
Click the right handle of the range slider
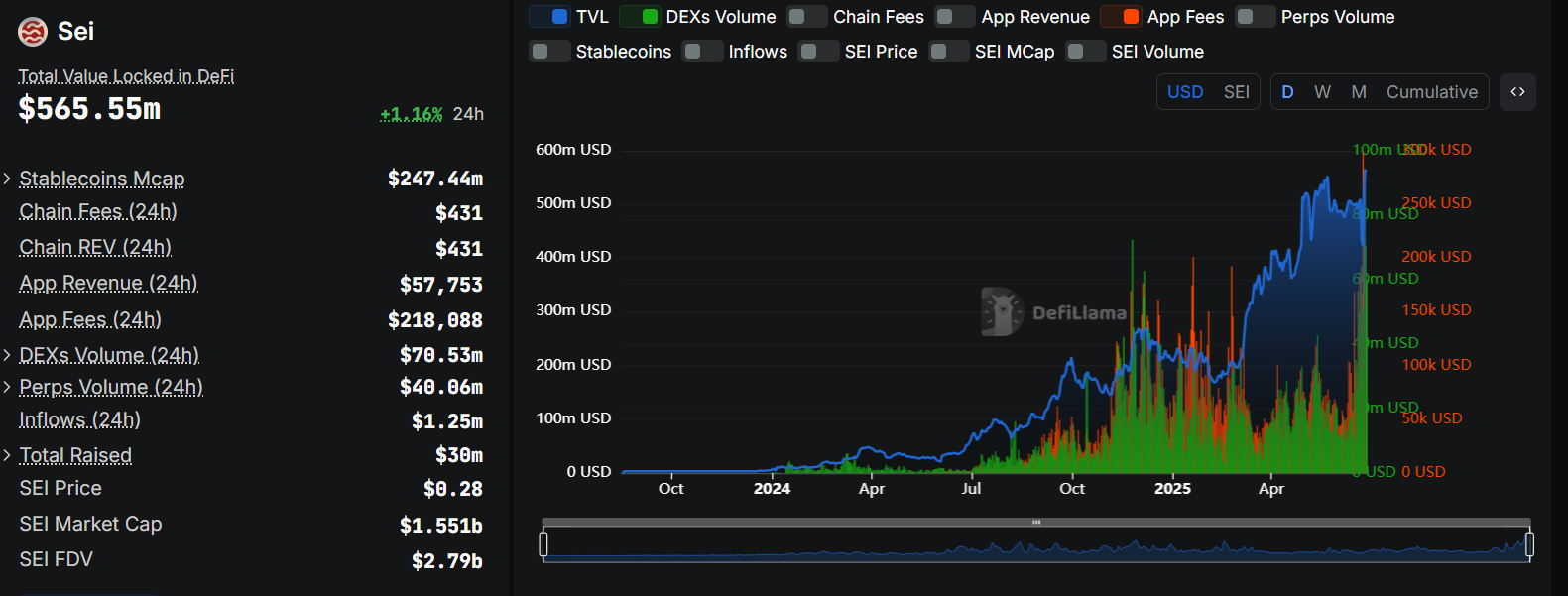point(1529,543)
